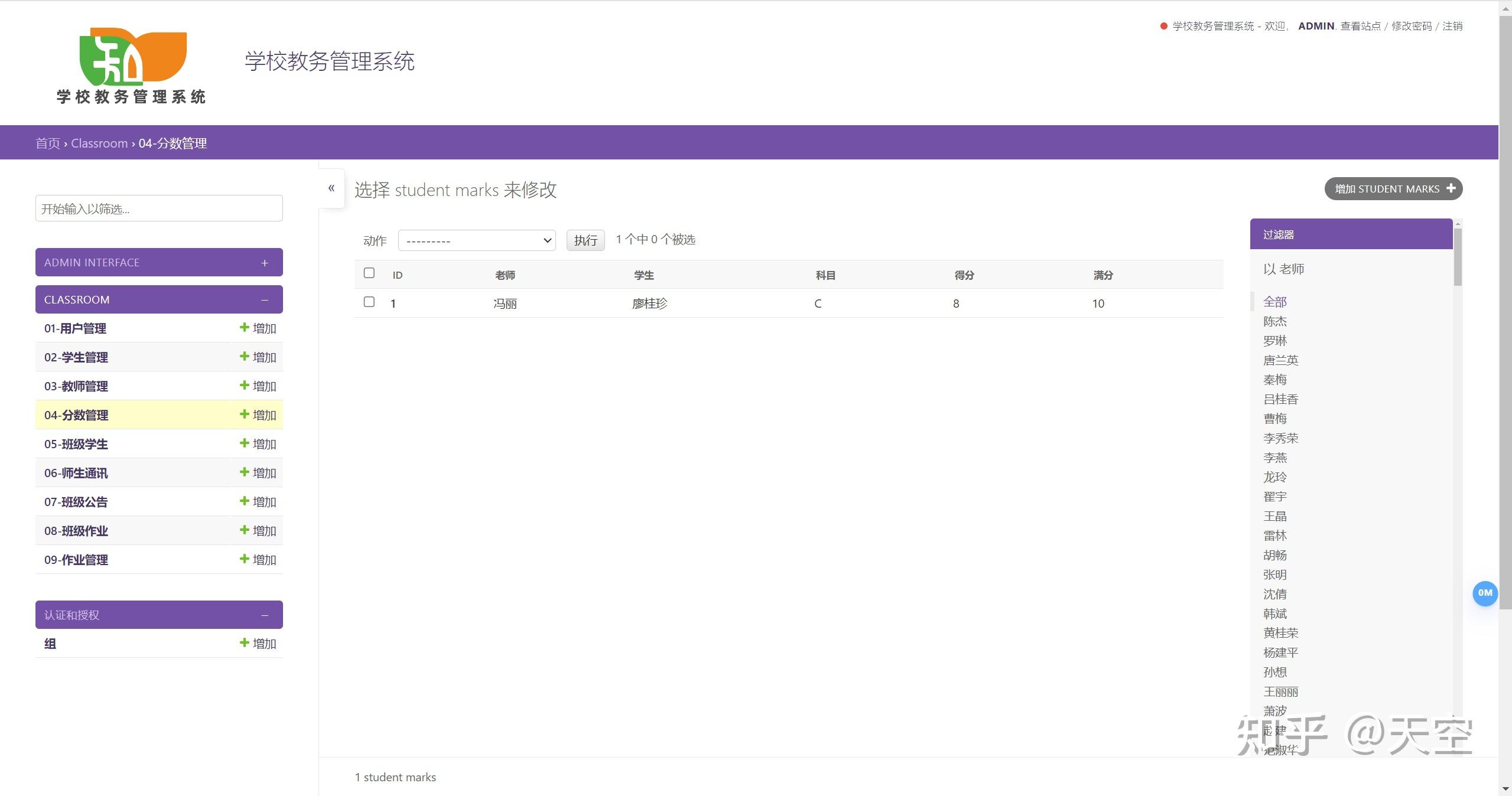This screenshot has width=1512, height=796.
Task: Expand the ADMIN INTERFACE section
Action: pyautogui.click(x=265, y=262)
